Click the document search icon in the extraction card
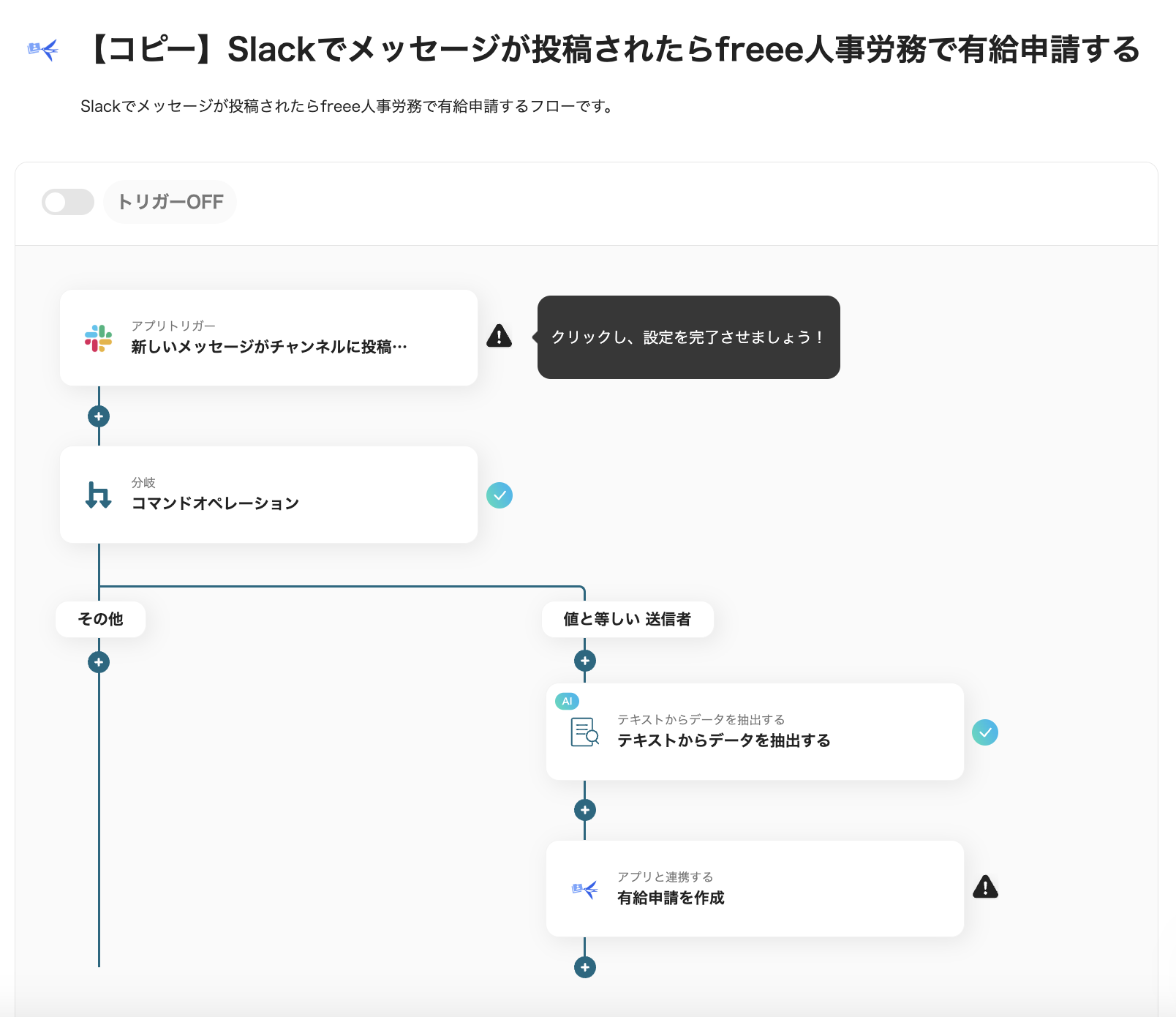 584,732
